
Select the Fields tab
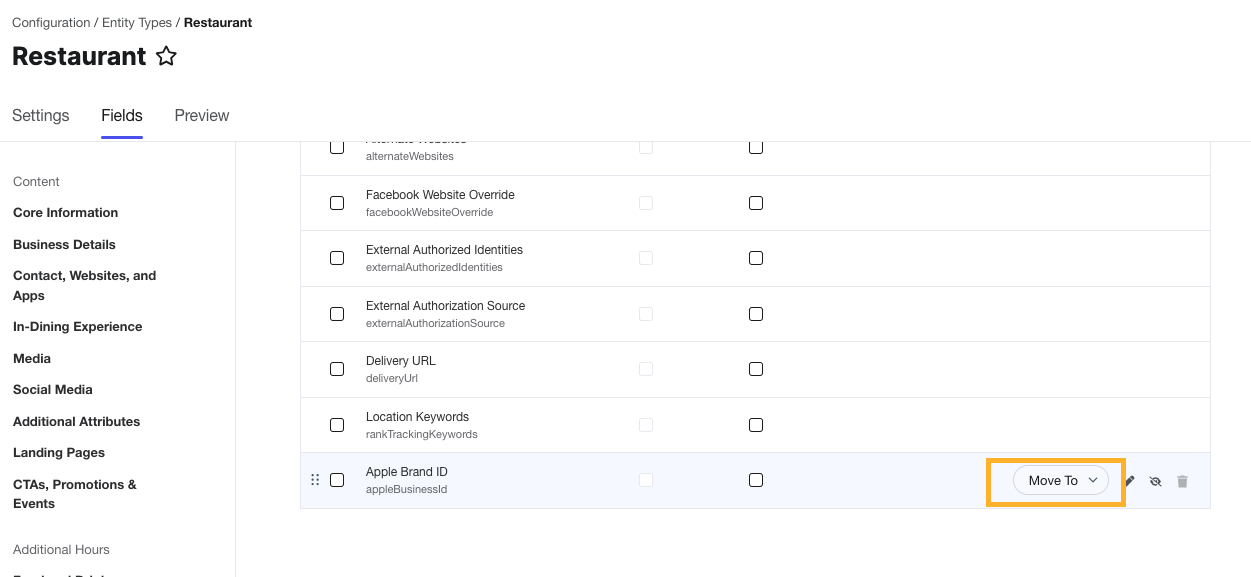point(122,116)
